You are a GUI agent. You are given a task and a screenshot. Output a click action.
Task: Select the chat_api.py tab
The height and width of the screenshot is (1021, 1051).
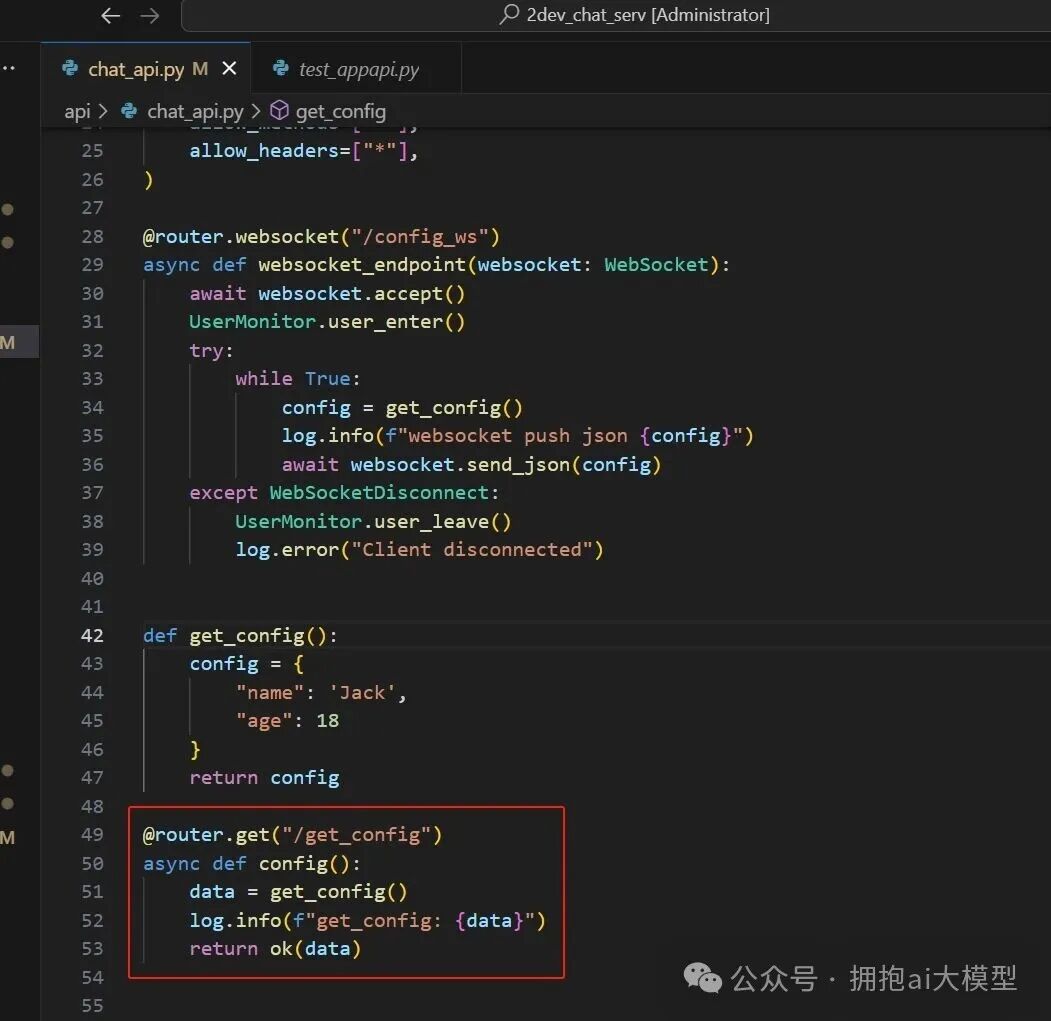[x=140, y=68]
